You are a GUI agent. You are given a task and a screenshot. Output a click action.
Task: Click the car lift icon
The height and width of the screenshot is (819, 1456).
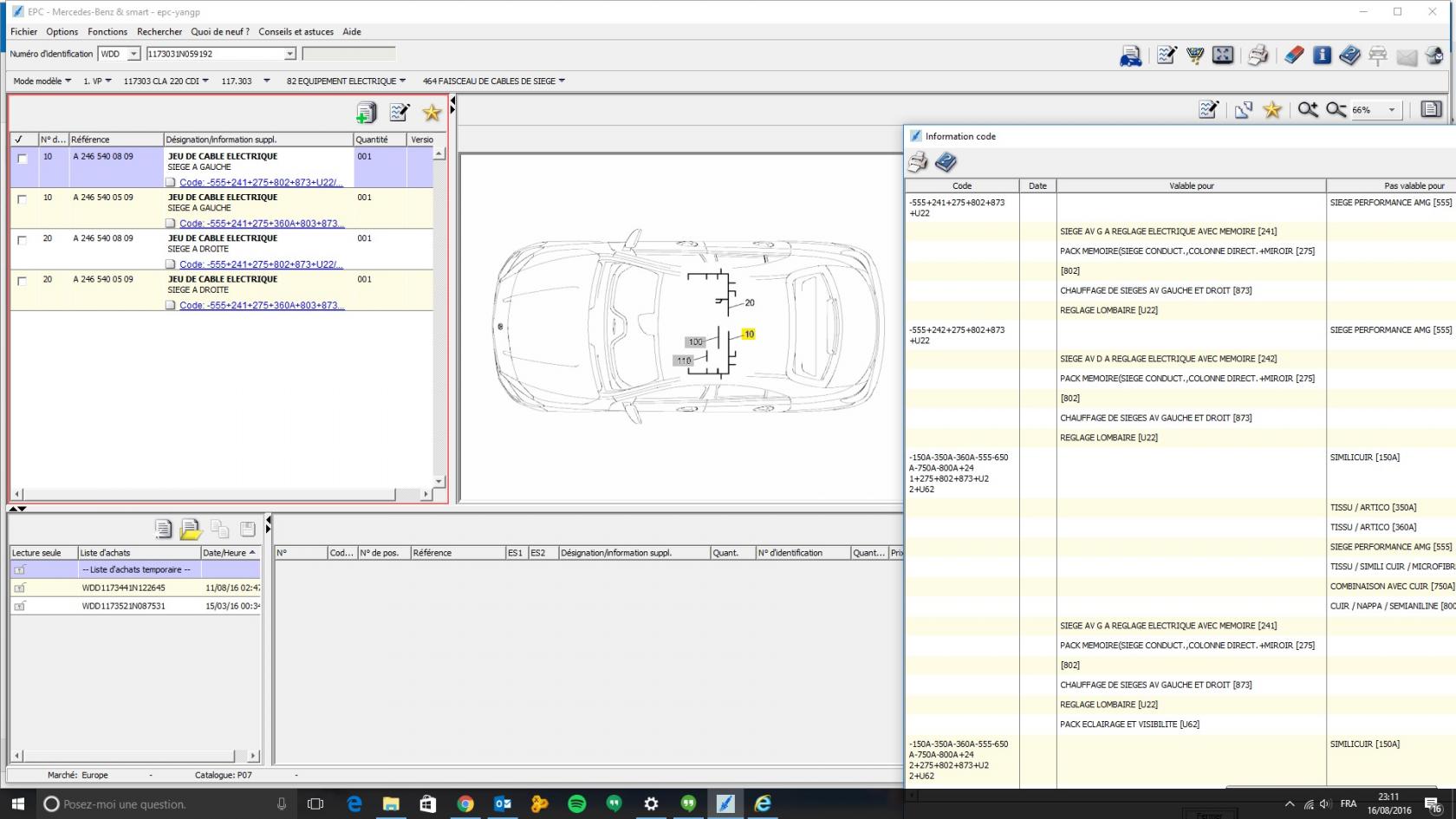click(x=1378, y=56)
